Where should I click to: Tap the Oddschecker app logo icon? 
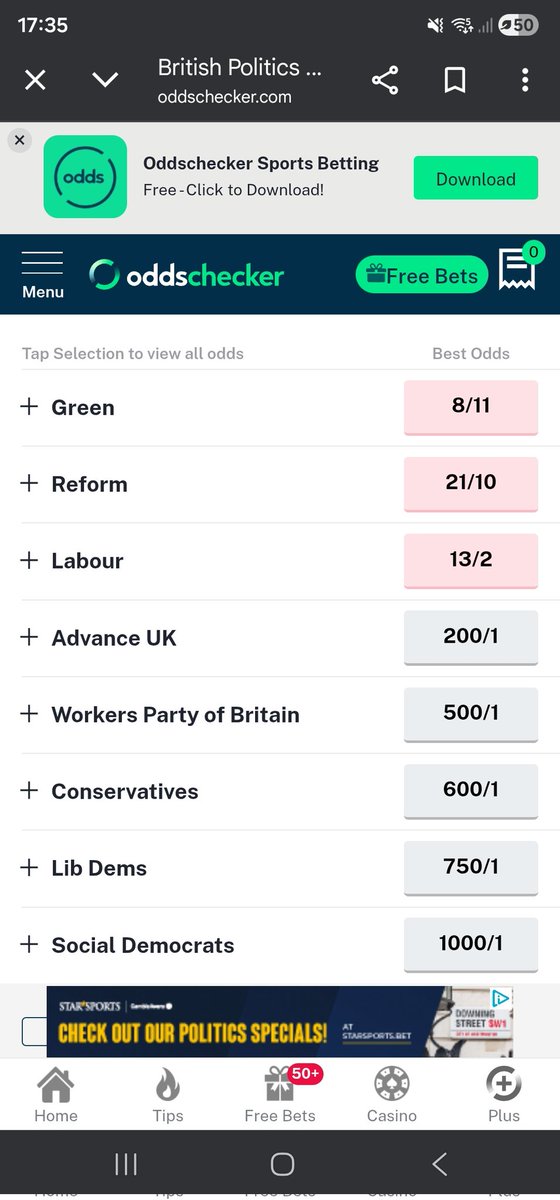(85, 177)
